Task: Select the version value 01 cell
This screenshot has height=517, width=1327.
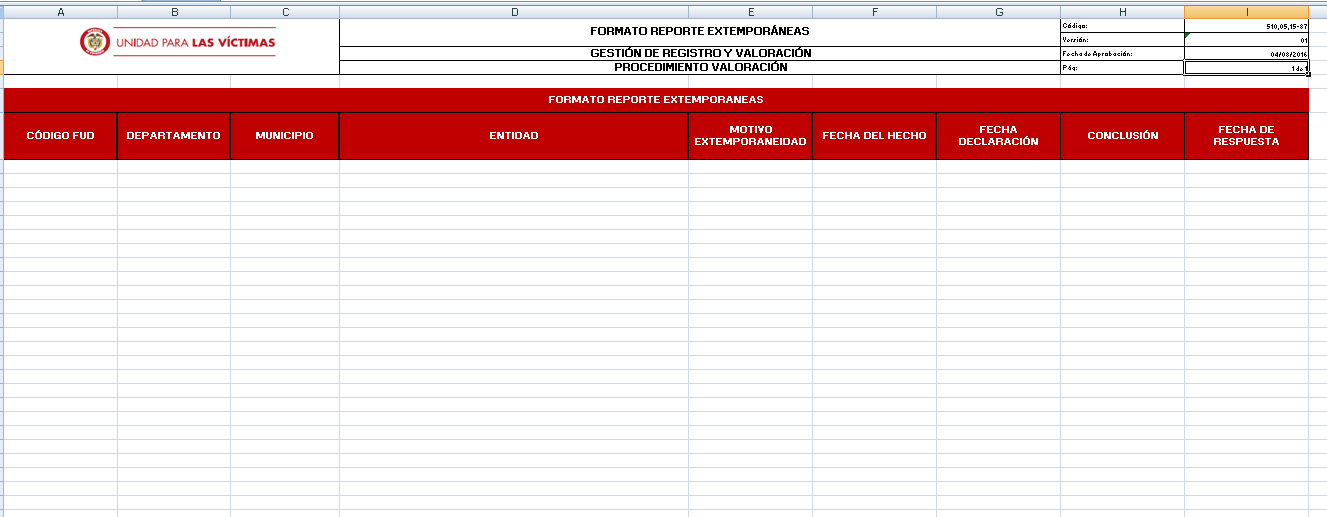Action: pyautogui.click(x=1246, y=40)
